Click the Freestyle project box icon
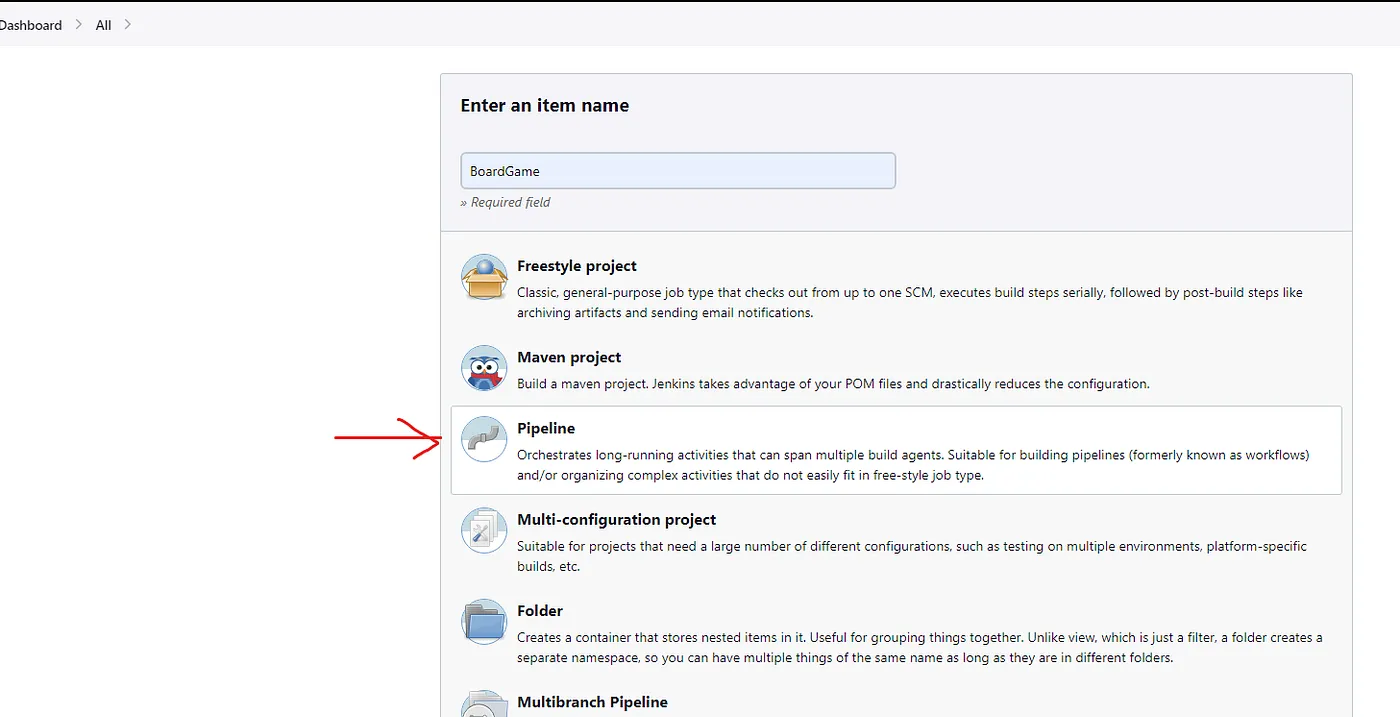The image size is (1400, 717). tap(484, 277)
